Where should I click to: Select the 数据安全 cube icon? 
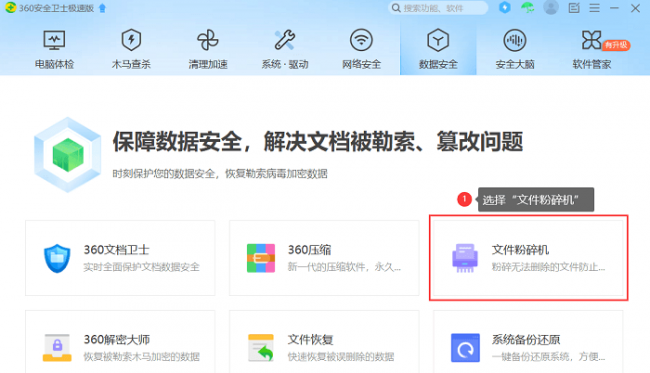(x=438, y=40)
